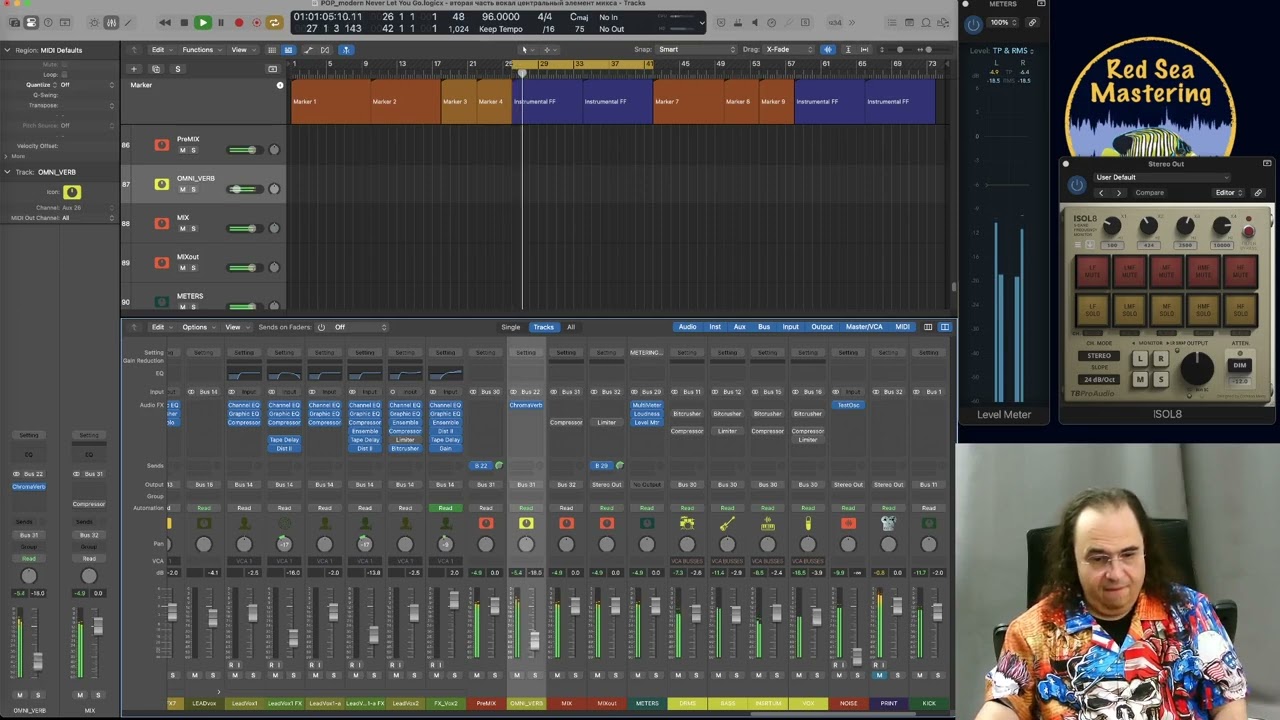This screenshot has width=1280, height=720.
Task: Click the add track plus button
Action: point(134,69)
